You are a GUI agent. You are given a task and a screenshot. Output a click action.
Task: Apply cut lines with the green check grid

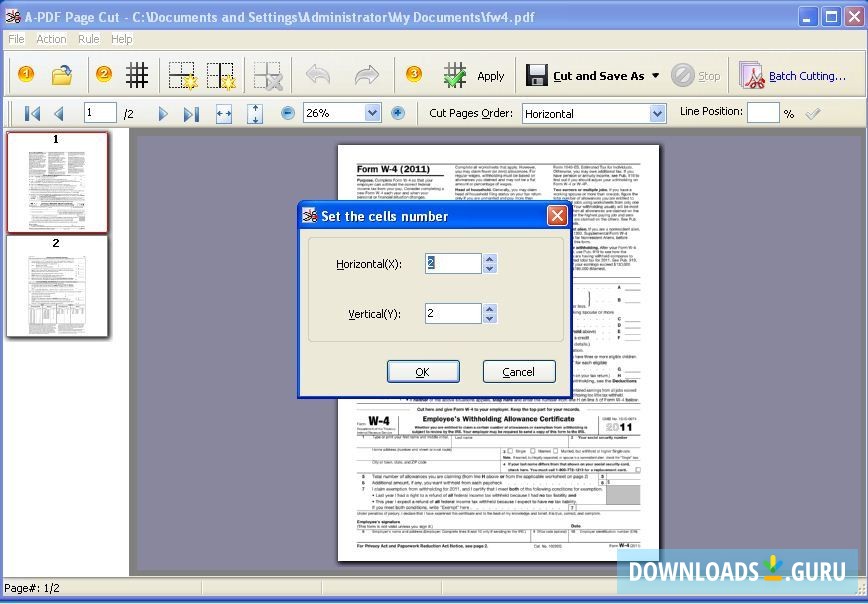click(x=455, y=75)
